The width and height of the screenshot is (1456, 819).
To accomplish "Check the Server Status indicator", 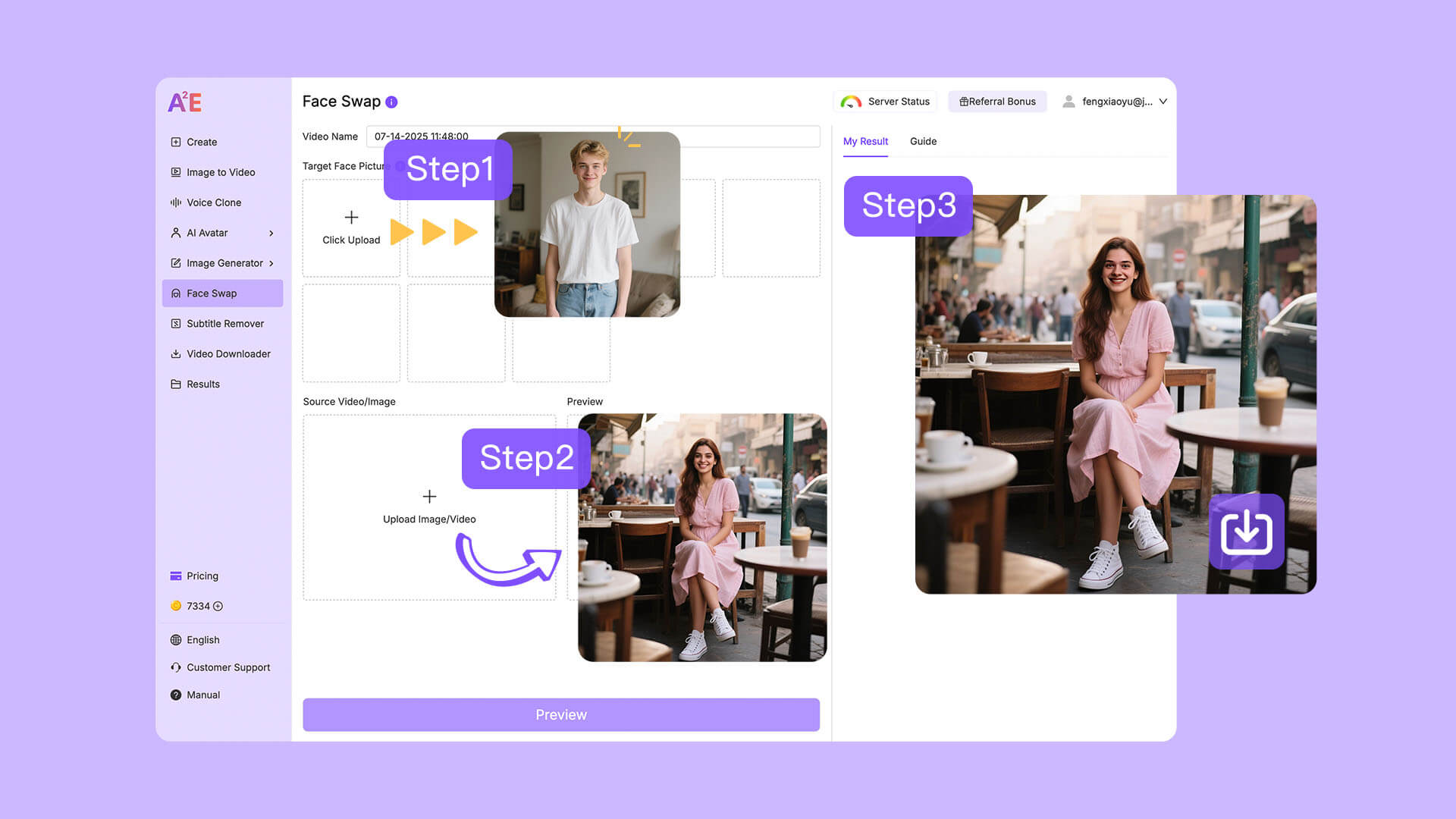I will click(885, 102).
